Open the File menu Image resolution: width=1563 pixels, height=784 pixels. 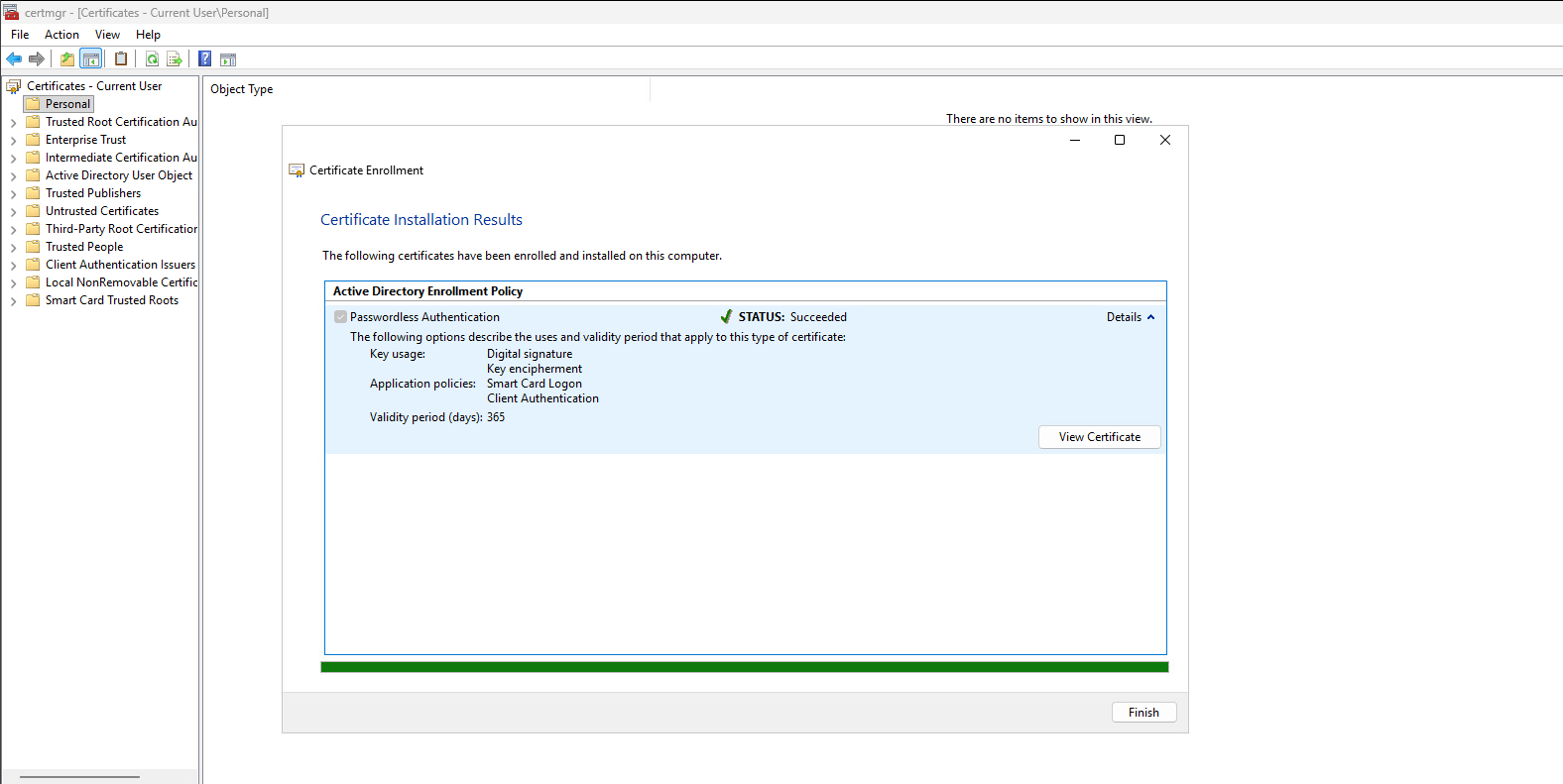point(20,35)
